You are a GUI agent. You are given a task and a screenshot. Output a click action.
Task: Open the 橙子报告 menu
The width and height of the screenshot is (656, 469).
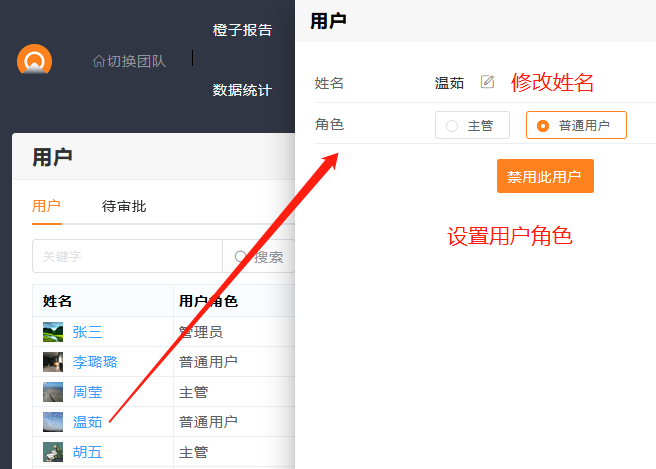point(242,30)
